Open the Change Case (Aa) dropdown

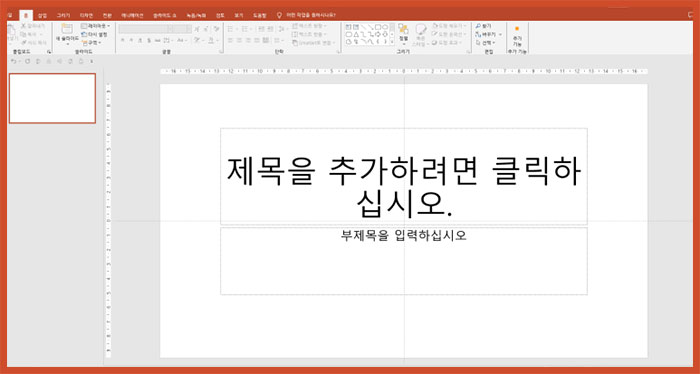[x=183, y=40]
